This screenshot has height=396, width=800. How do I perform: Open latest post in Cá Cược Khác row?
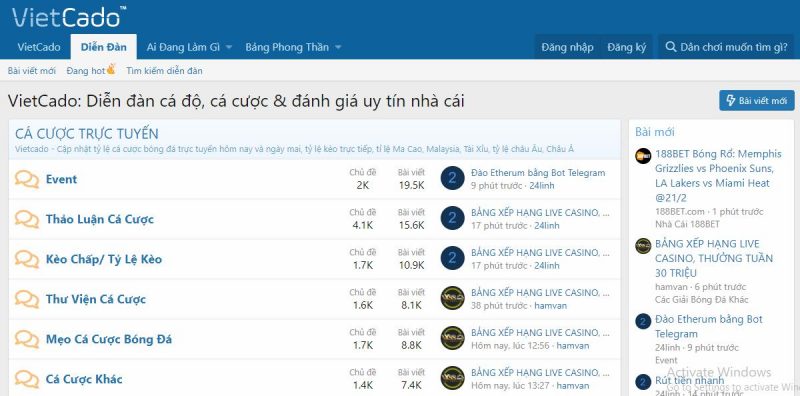540,372
